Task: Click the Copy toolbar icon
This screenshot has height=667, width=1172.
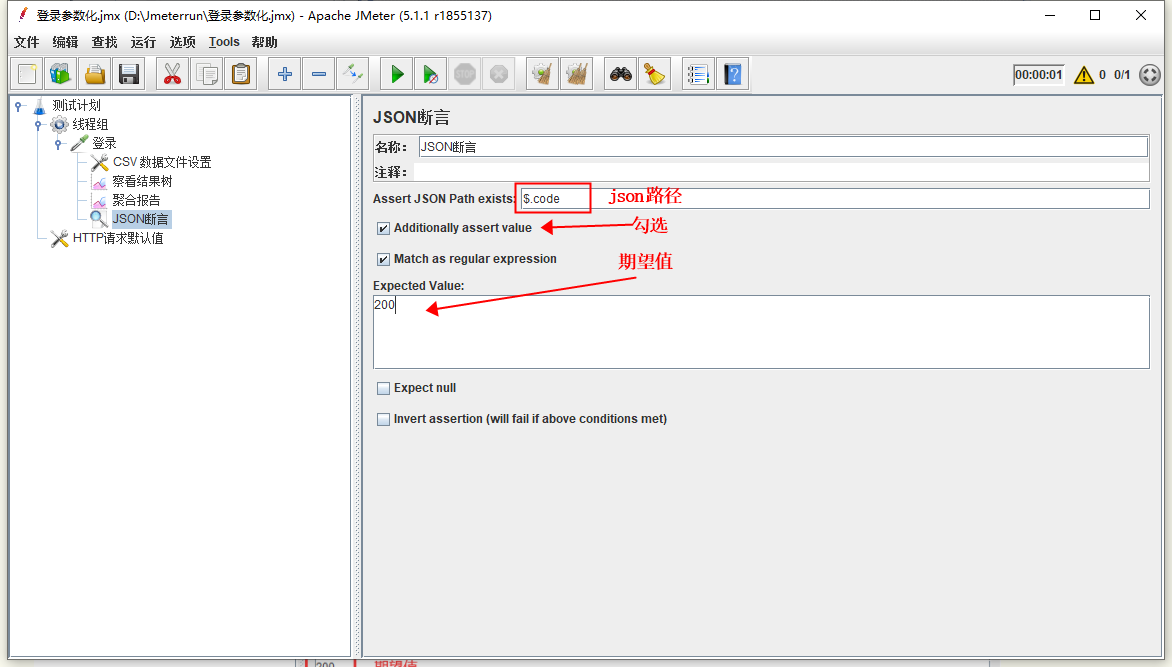Action: [x=207, y=74]
